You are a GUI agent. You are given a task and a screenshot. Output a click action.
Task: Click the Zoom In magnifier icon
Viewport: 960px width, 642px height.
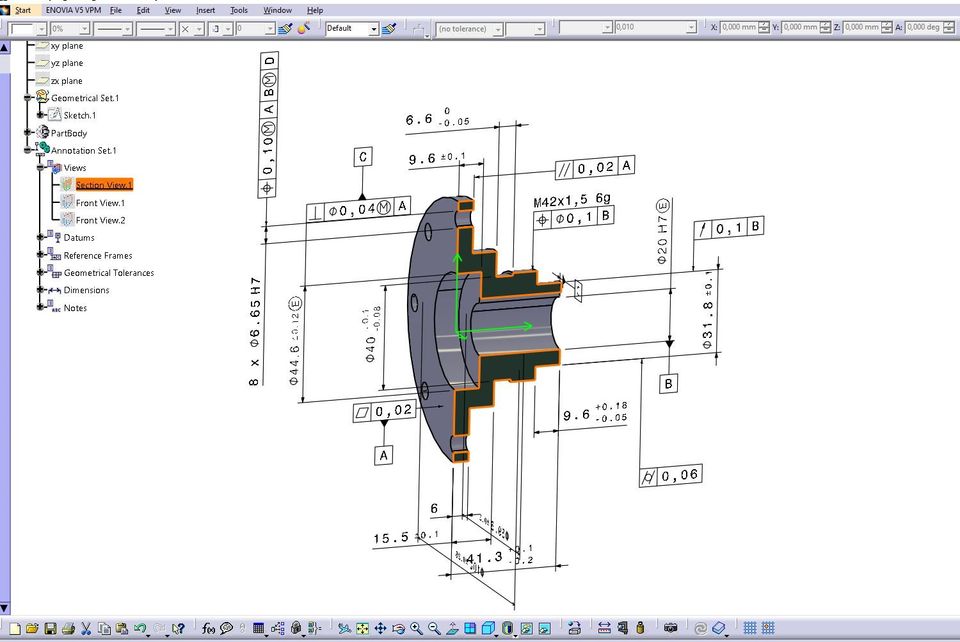point(416,628)
